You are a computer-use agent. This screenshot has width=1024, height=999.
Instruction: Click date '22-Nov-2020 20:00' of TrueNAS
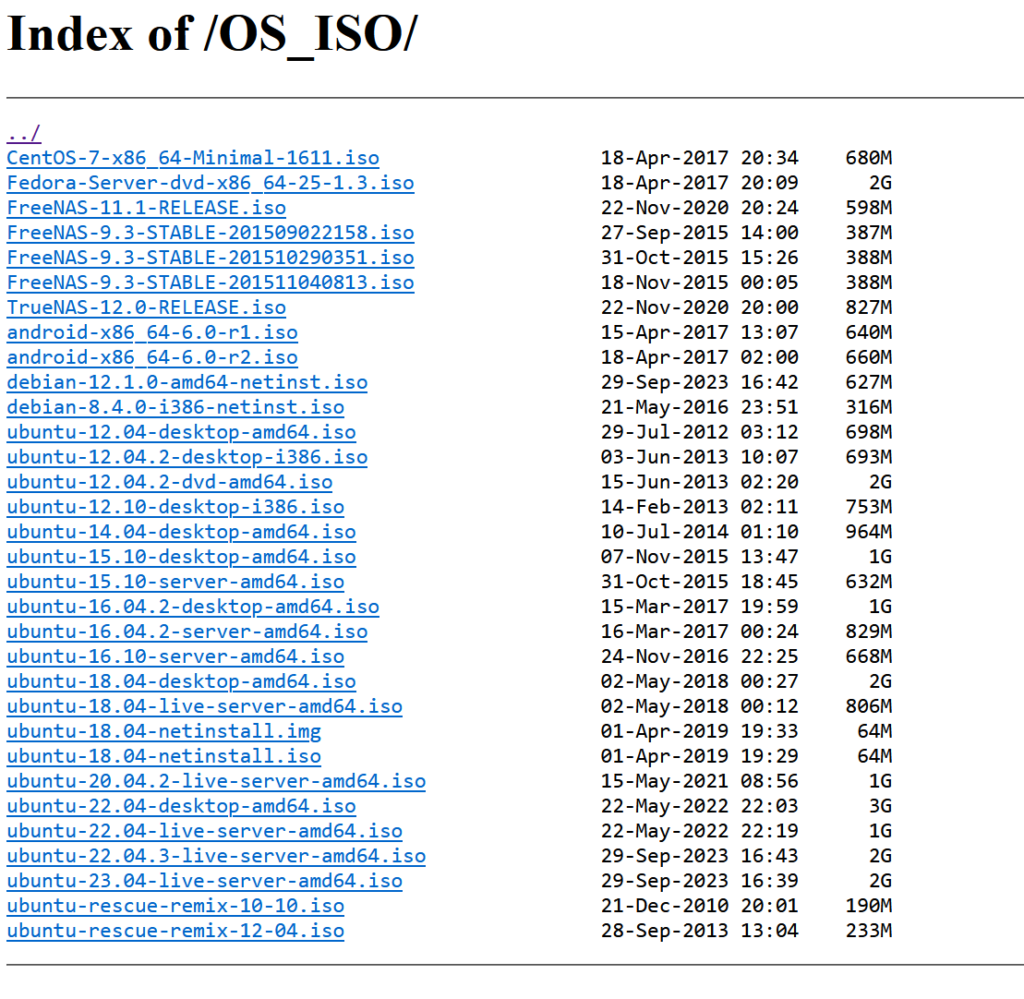point(699,308)
